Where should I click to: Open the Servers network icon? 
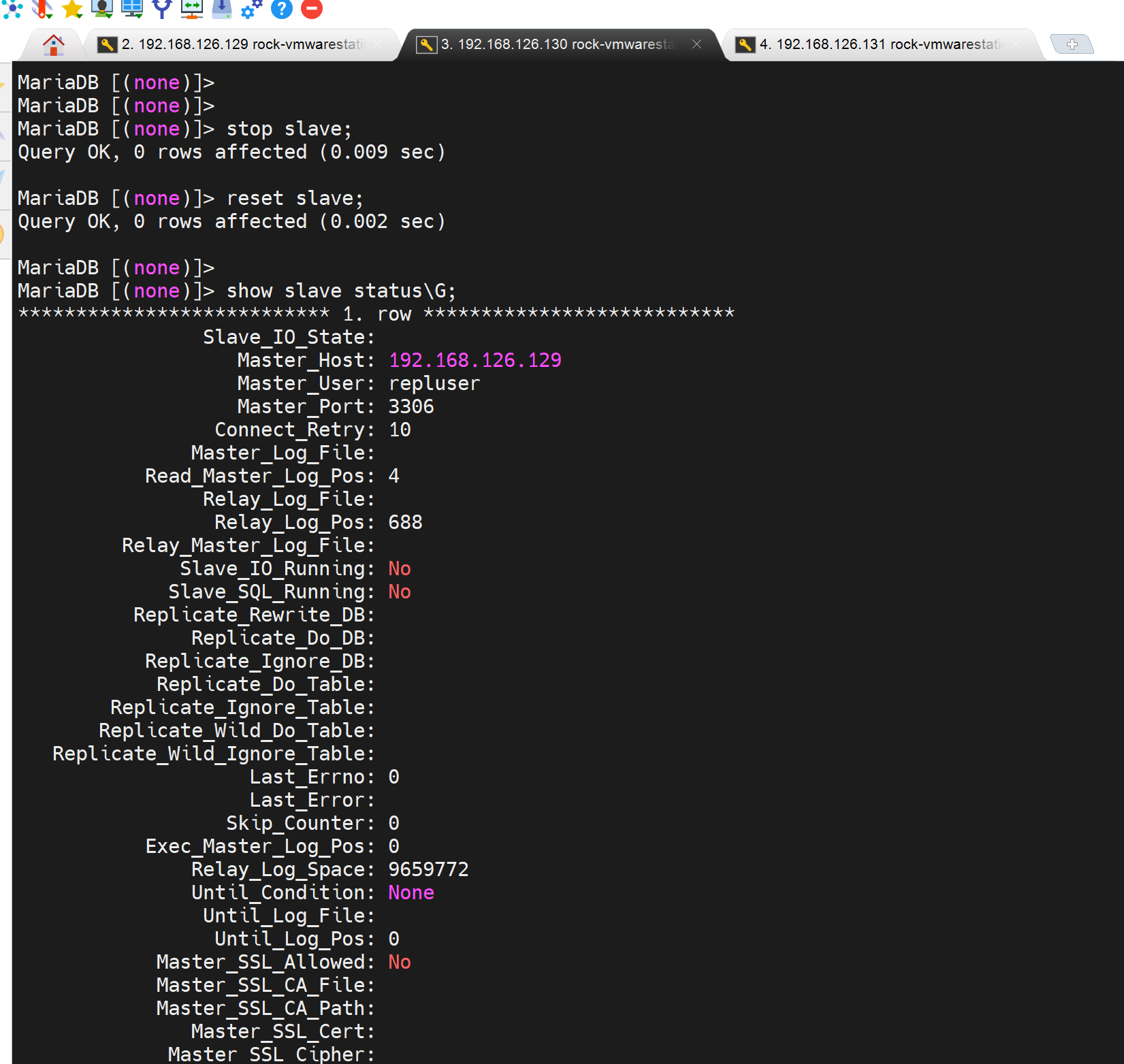[12, 8]
